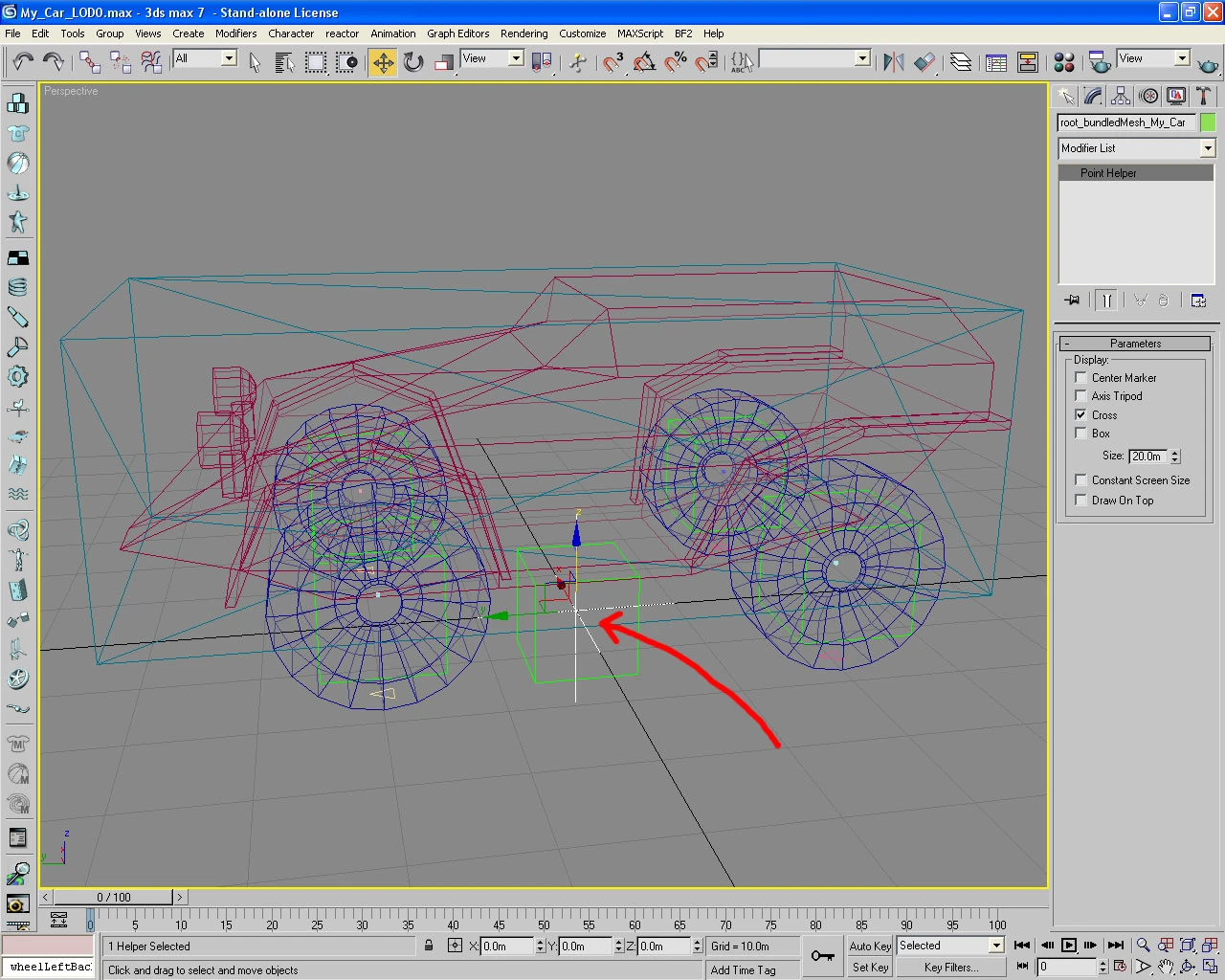Collapse the Parameters rollout
1225x980 pixels.
coord(1135,344)
